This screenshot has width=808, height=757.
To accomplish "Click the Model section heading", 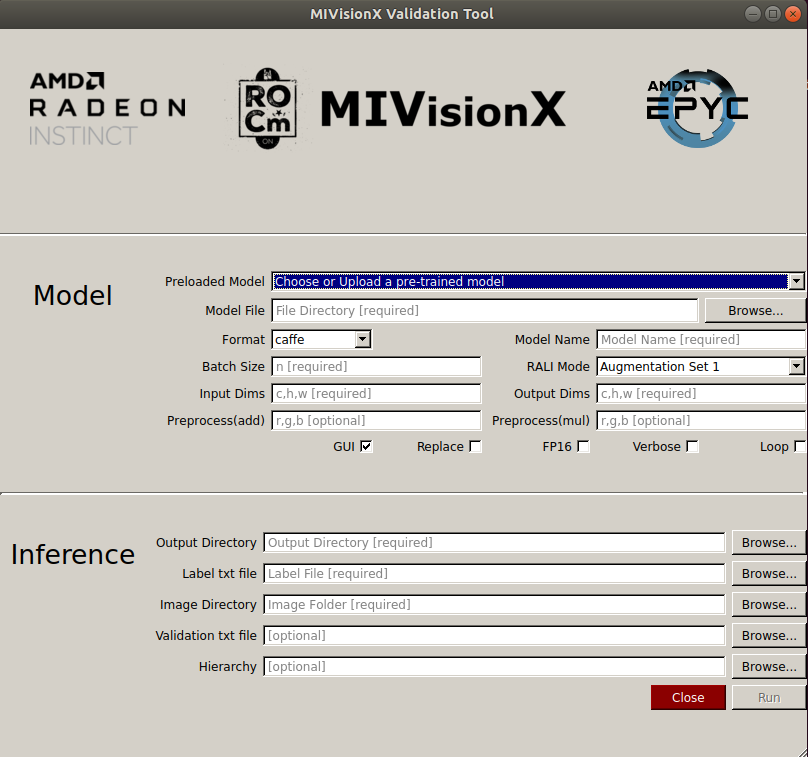I will click(x=73, y=295).
